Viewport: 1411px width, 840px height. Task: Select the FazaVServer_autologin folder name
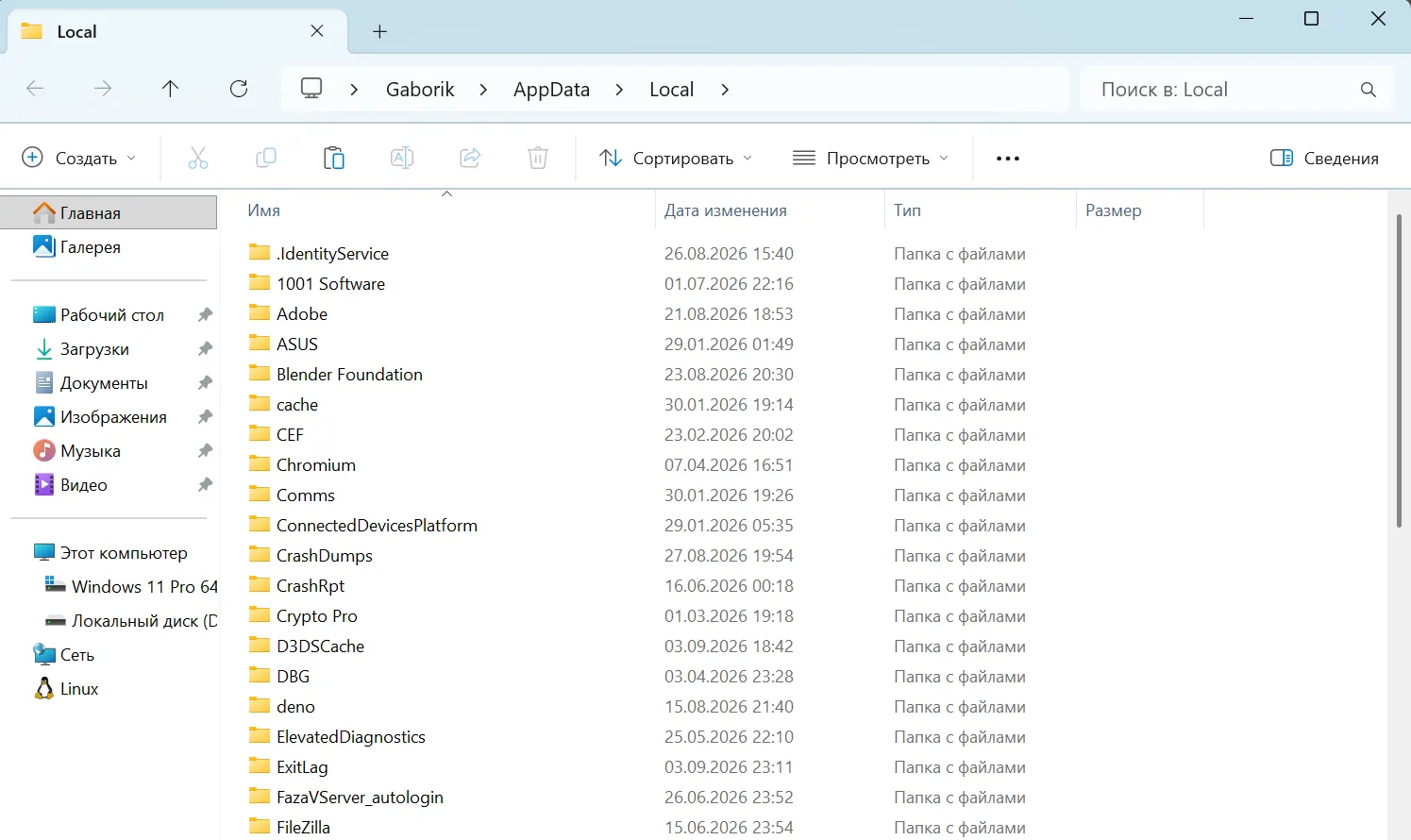click(360, 798)
